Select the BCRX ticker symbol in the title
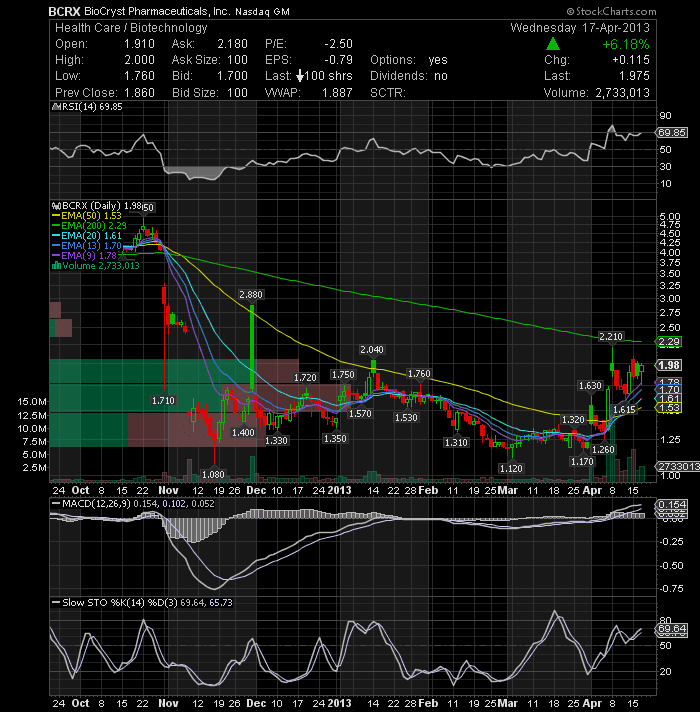Viewport: 700px width, 712px height. click(x=64, y=11)
